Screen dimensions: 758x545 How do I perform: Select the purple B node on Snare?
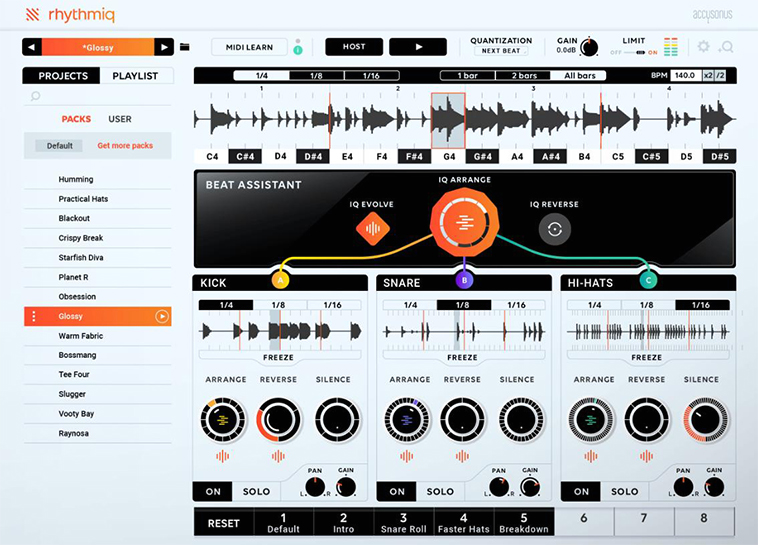[464, 280]
